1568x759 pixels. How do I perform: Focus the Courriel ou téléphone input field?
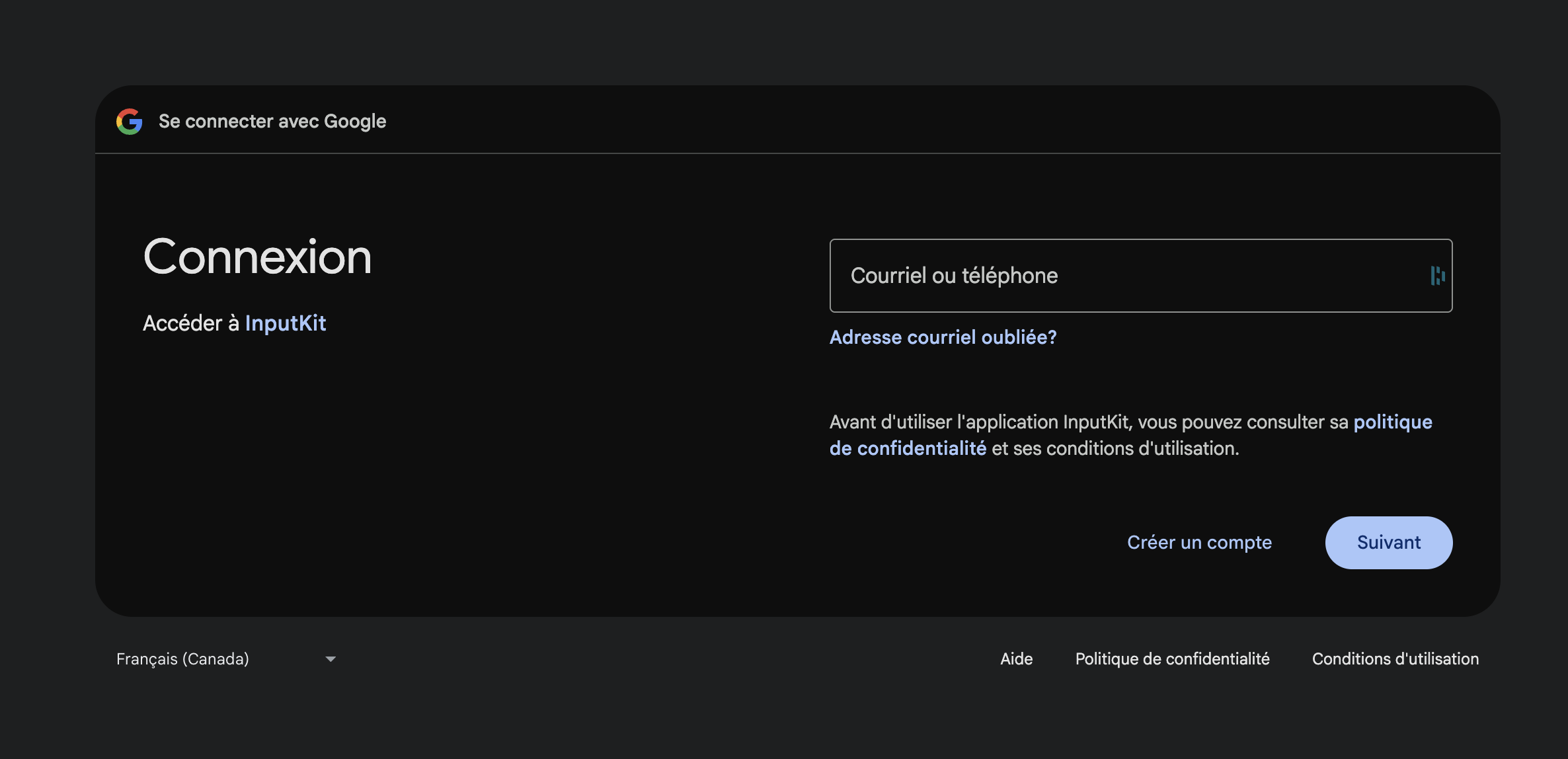[1141, 276]
